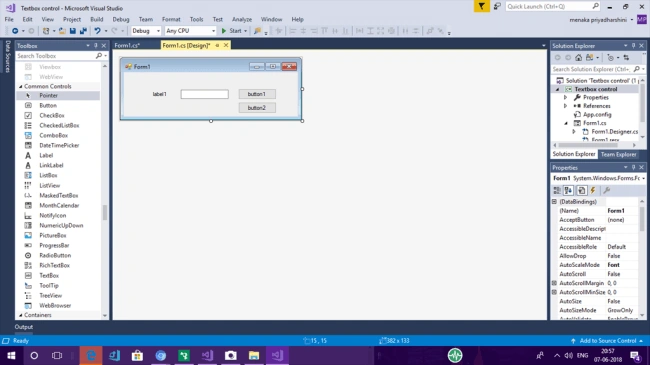Click the Start debugging button
The height and width of the screenshot is (365, 650).
point(232,31)
